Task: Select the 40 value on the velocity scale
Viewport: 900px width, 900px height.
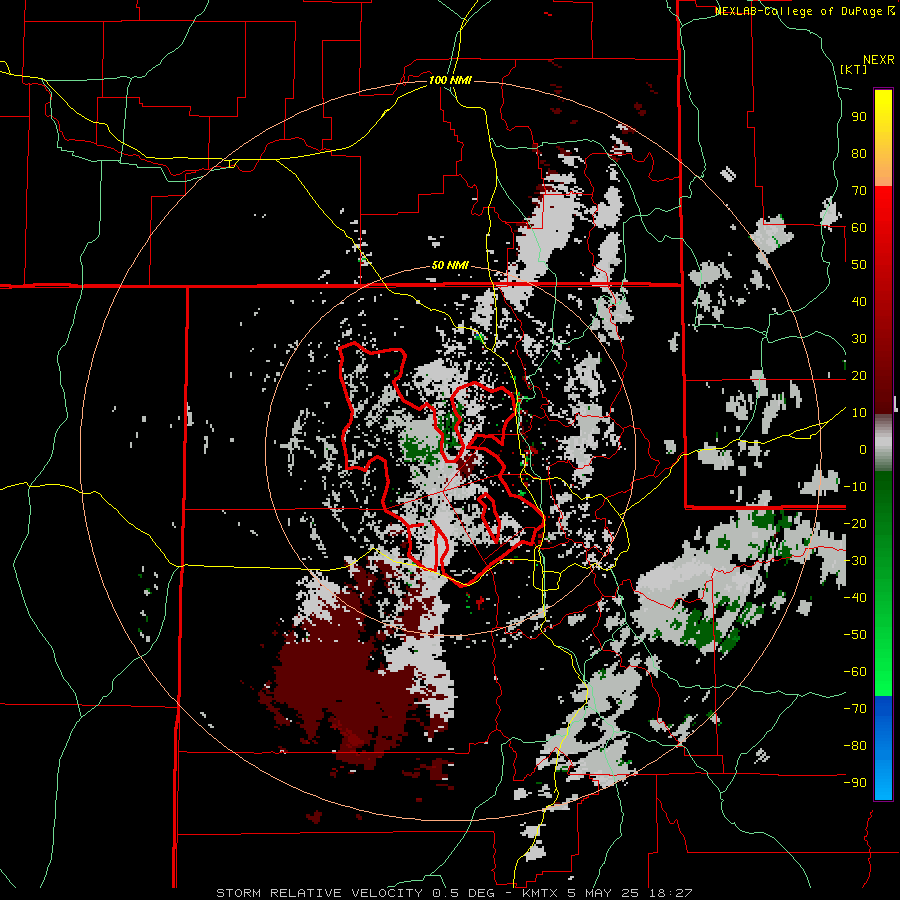Action: [859, 302]
